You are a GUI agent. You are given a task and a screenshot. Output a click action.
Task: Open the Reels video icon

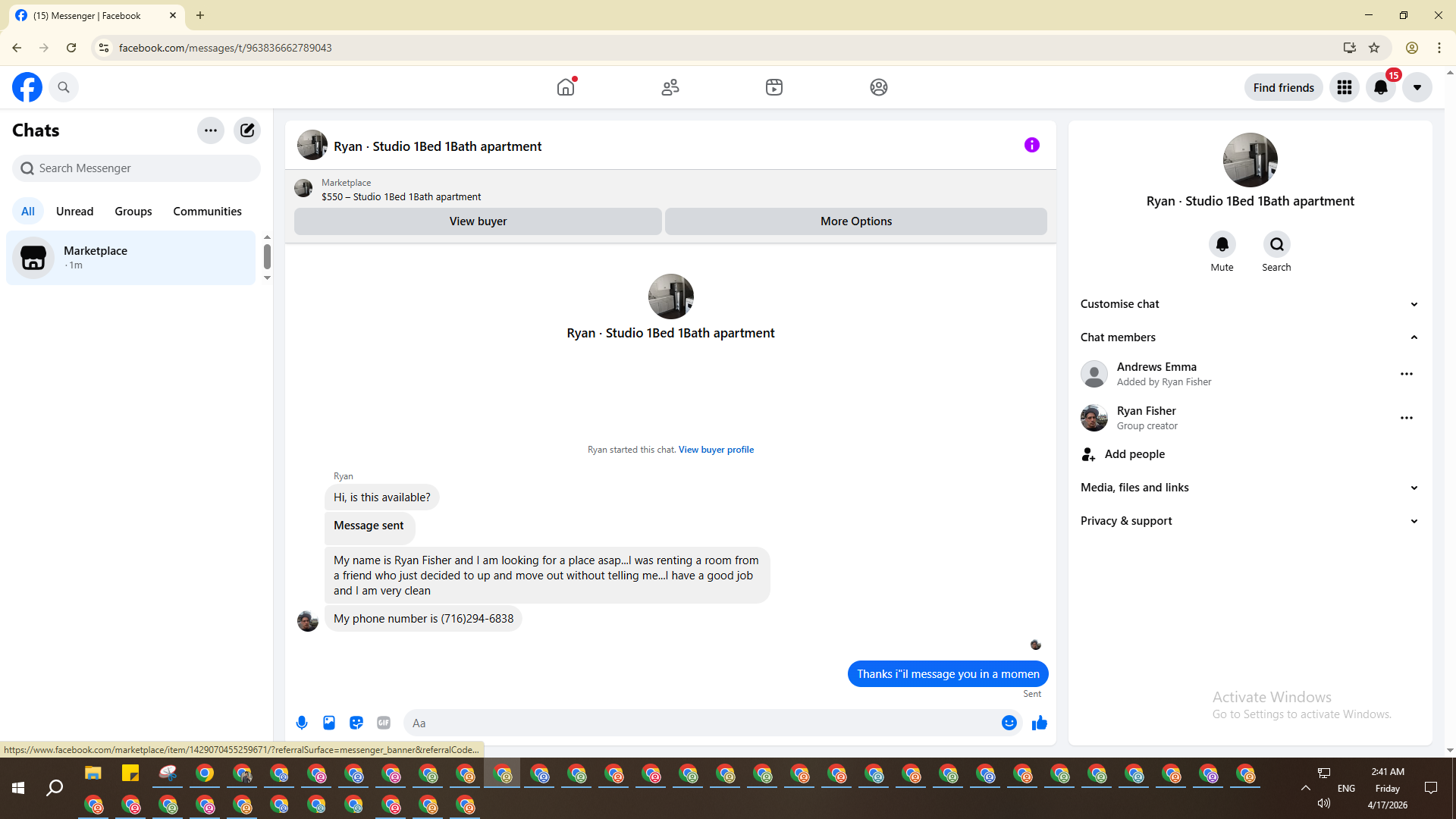[x=774, y=87]
